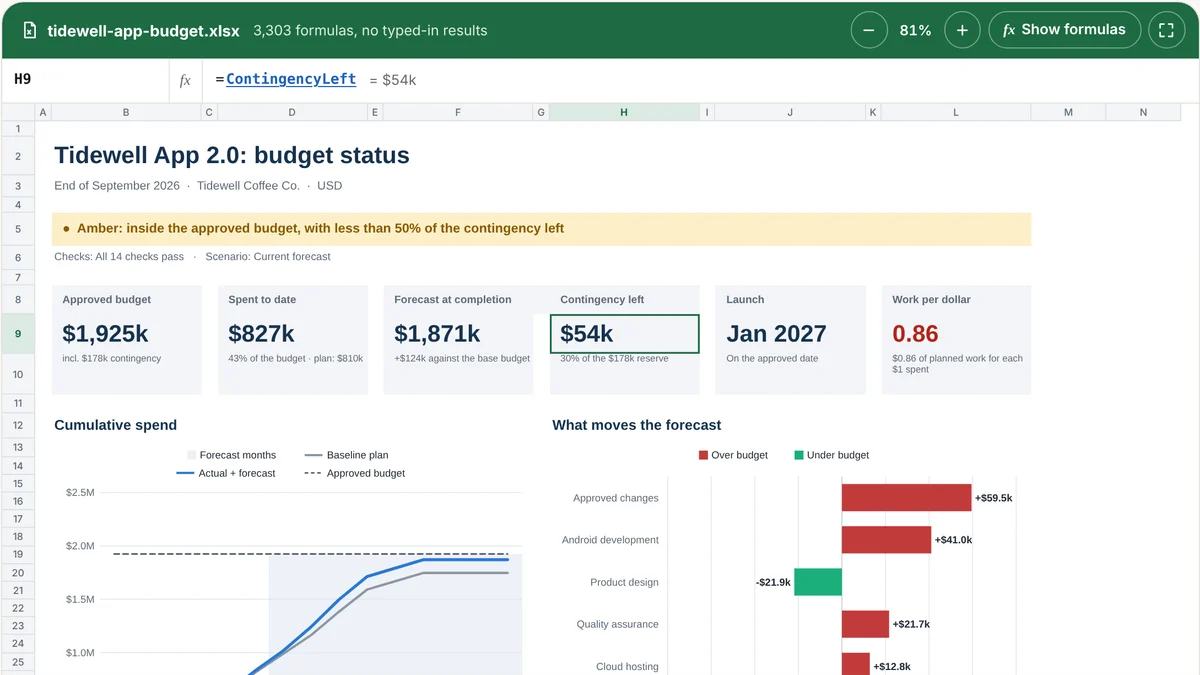Select row header 12
The width and height of the screenshot is (1200, 675).
point(18,425)
